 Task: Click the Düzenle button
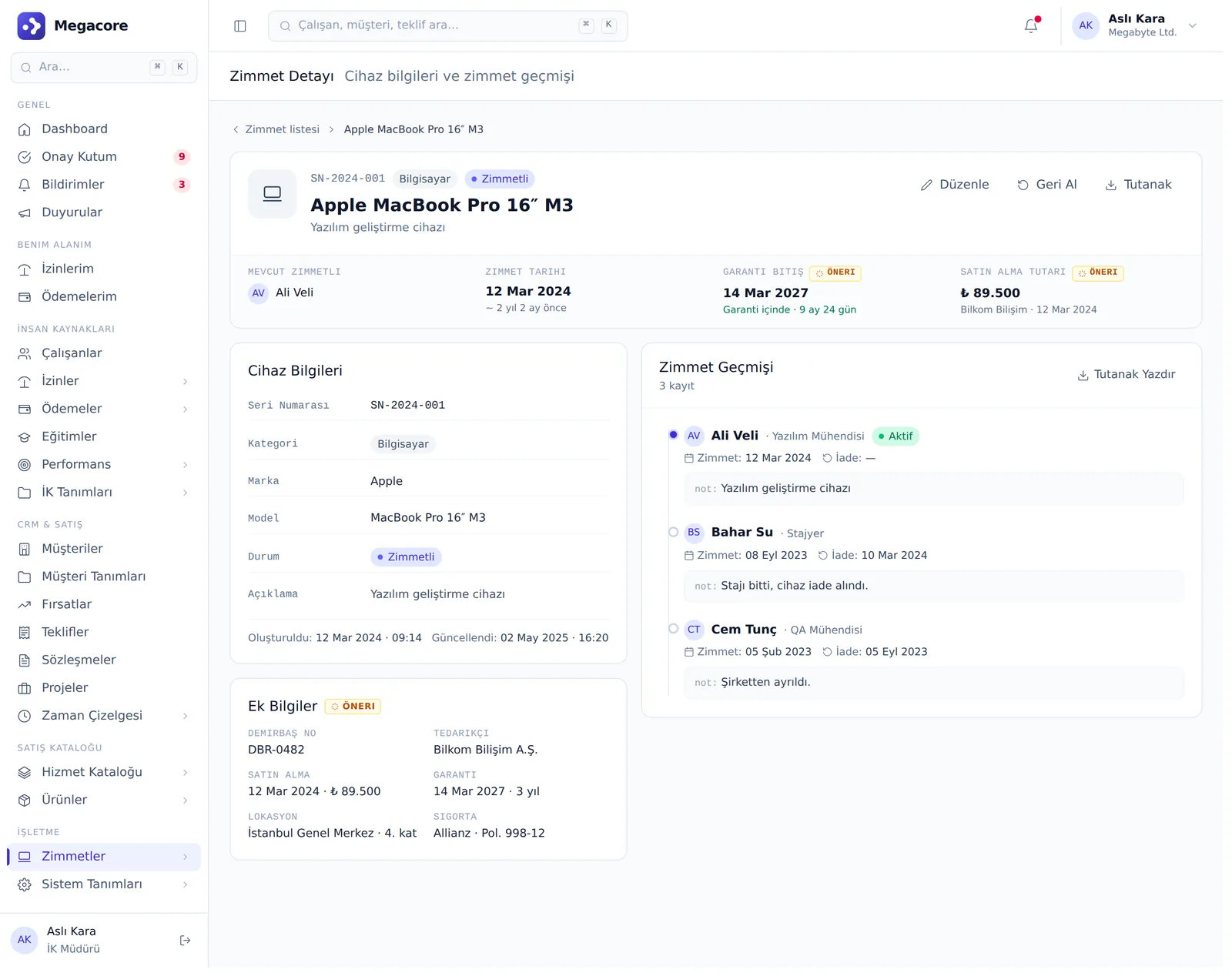(955, 185)
